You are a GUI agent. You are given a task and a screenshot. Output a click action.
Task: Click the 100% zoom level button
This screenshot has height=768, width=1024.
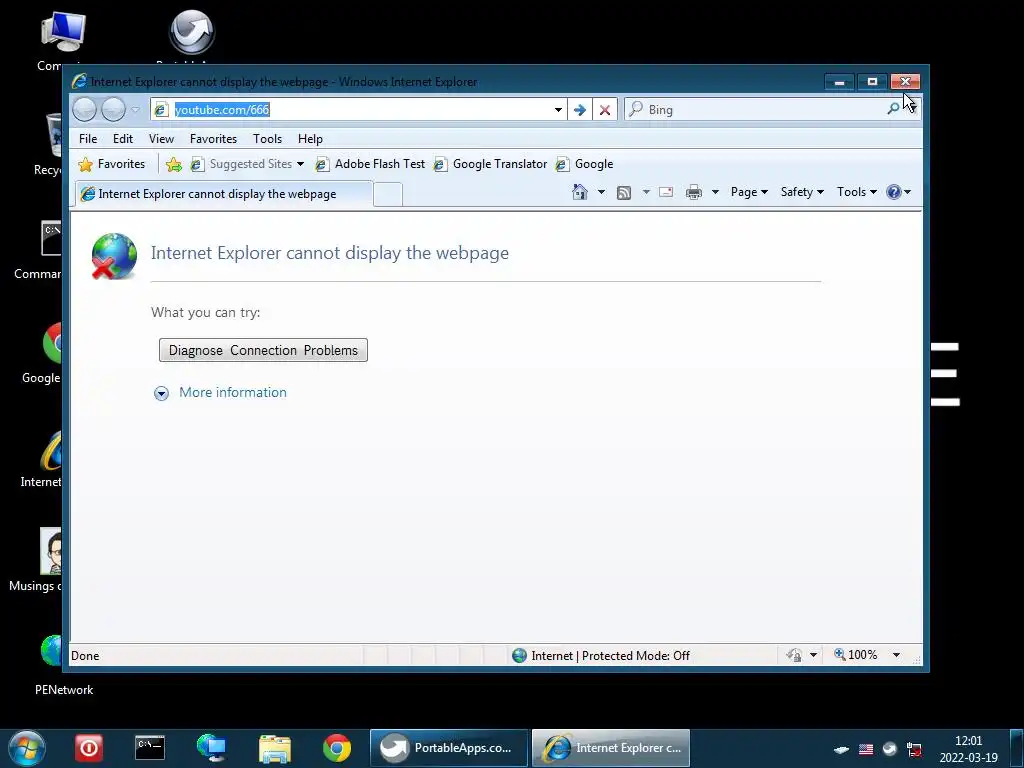[856, 655]
